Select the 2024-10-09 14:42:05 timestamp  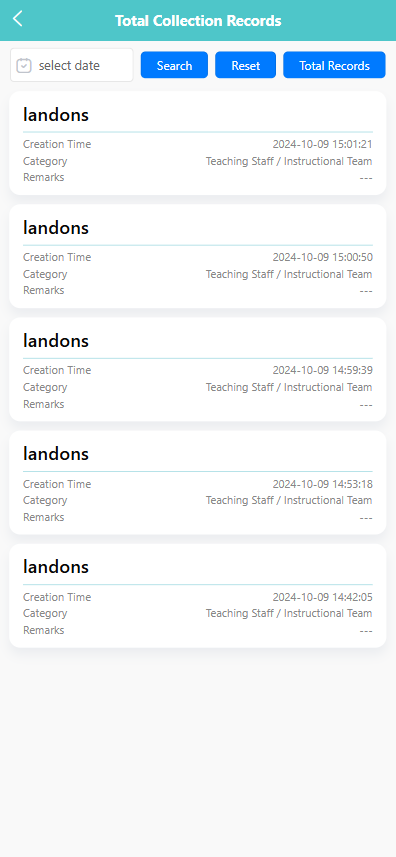coord(323,597)
